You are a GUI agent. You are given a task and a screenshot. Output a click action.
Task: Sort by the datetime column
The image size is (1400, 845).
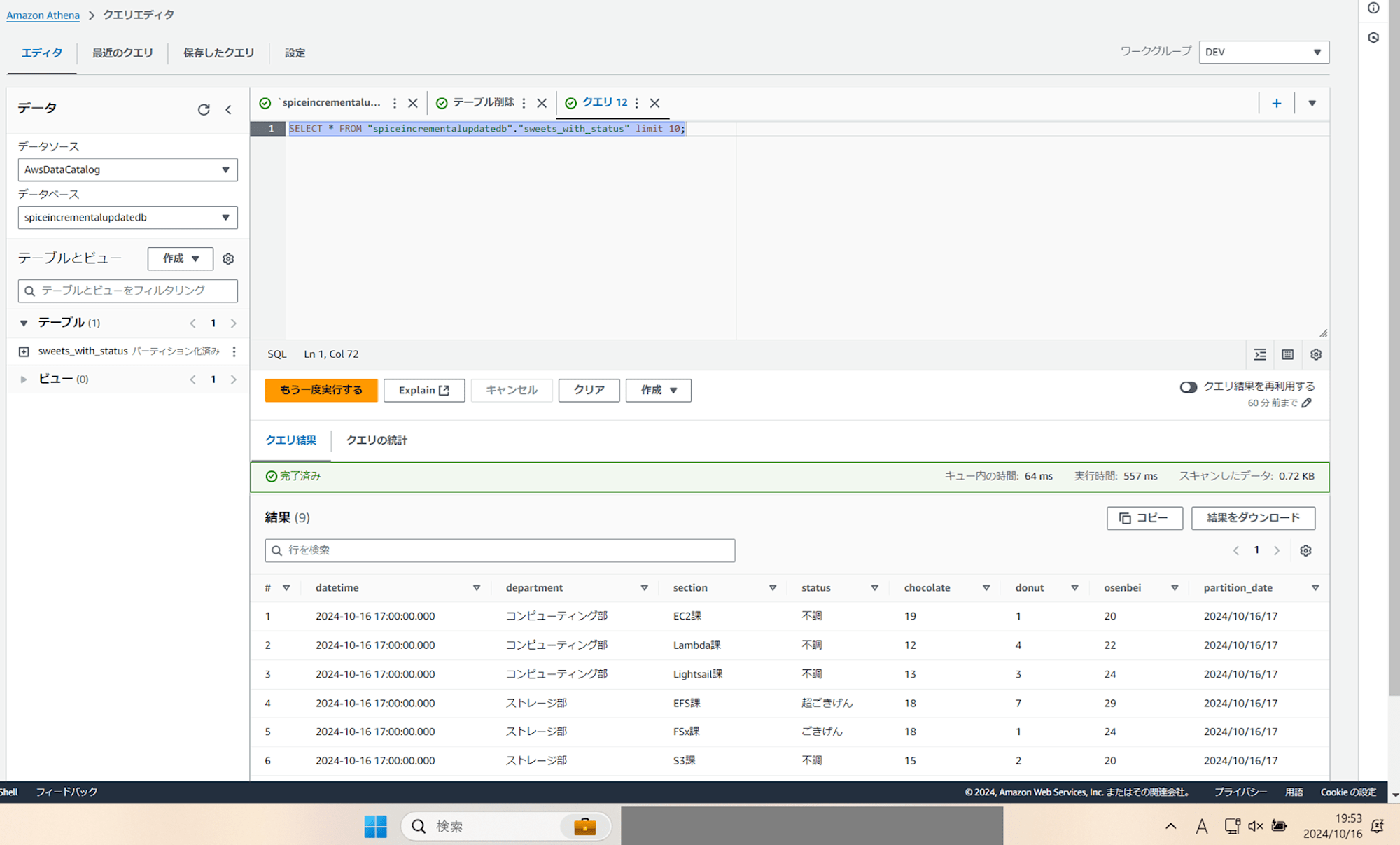[477, 588]
